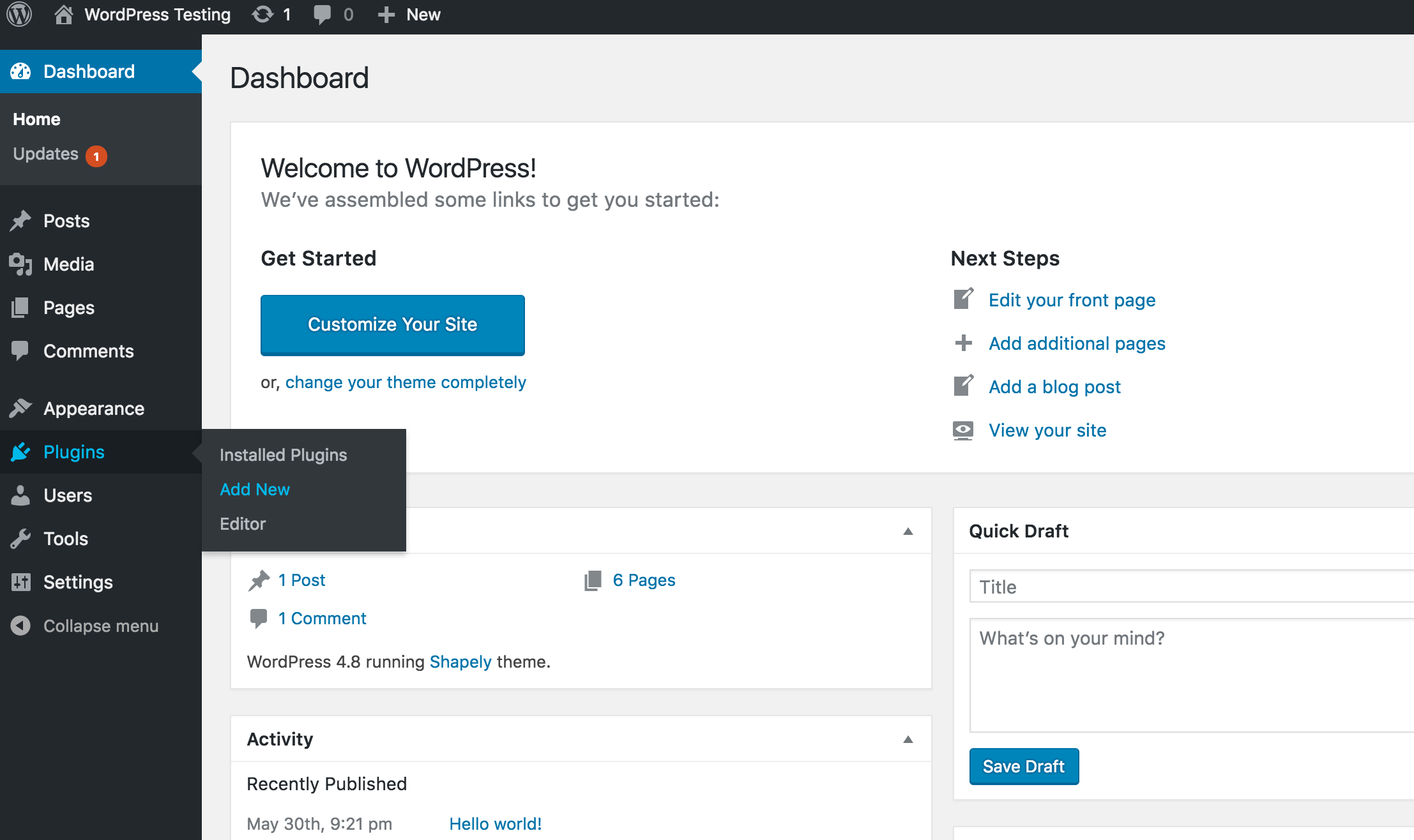
Task: Click Edit your front page link
Action: coord(1071,299)
